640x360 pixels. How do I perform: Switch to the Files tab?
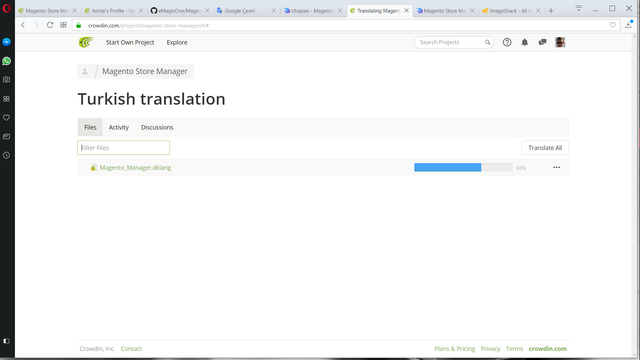[90, 127]
